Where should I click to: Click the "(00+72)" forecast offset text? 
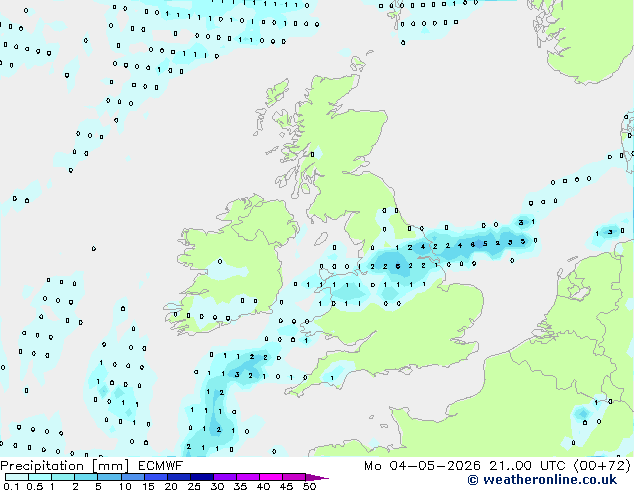click(602, 466)
